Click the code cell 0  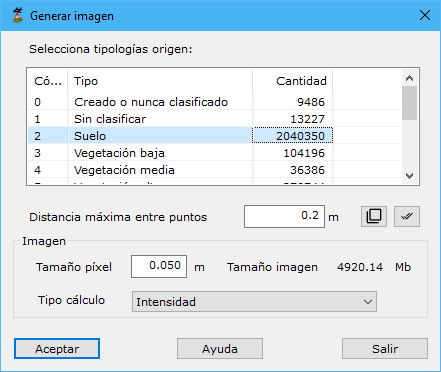coord(48,102)
